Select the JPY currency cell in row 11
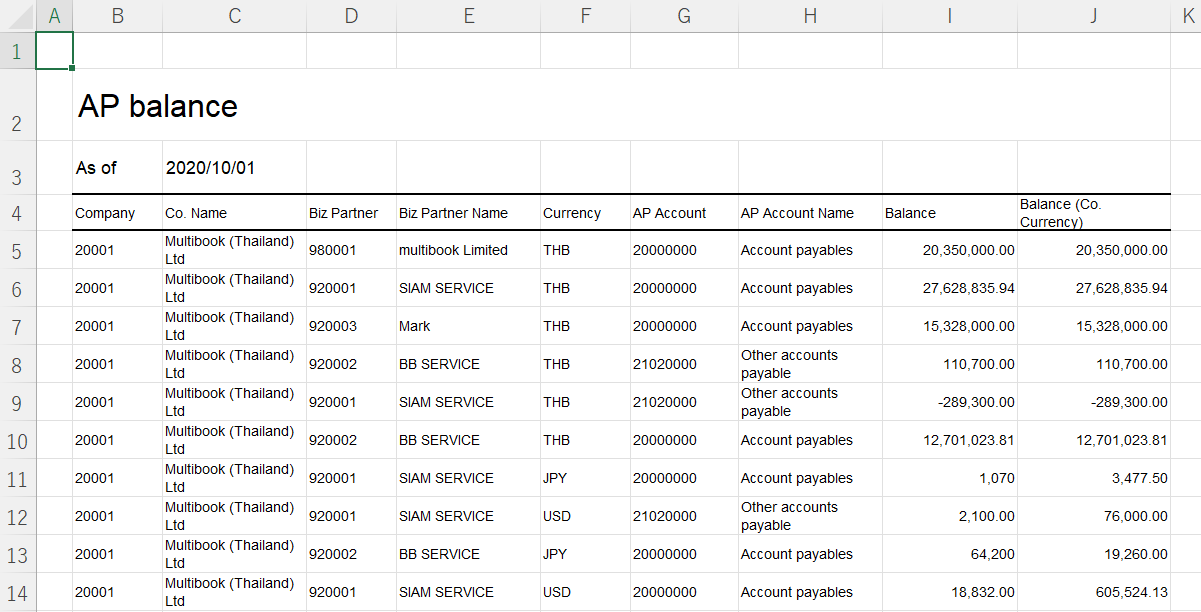 (x=585, y=478)
